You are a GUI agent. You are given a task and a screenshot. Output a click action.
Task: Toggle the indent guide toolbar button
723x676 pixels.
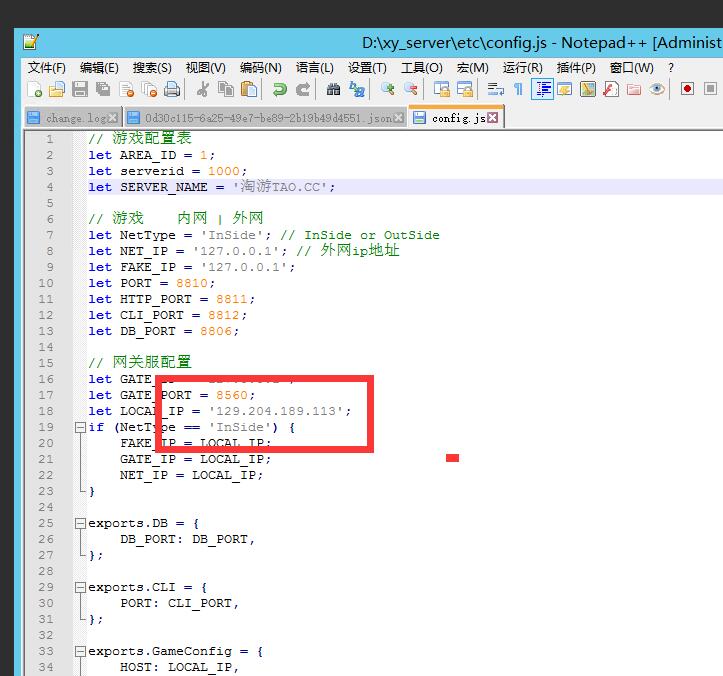(542, 89)
